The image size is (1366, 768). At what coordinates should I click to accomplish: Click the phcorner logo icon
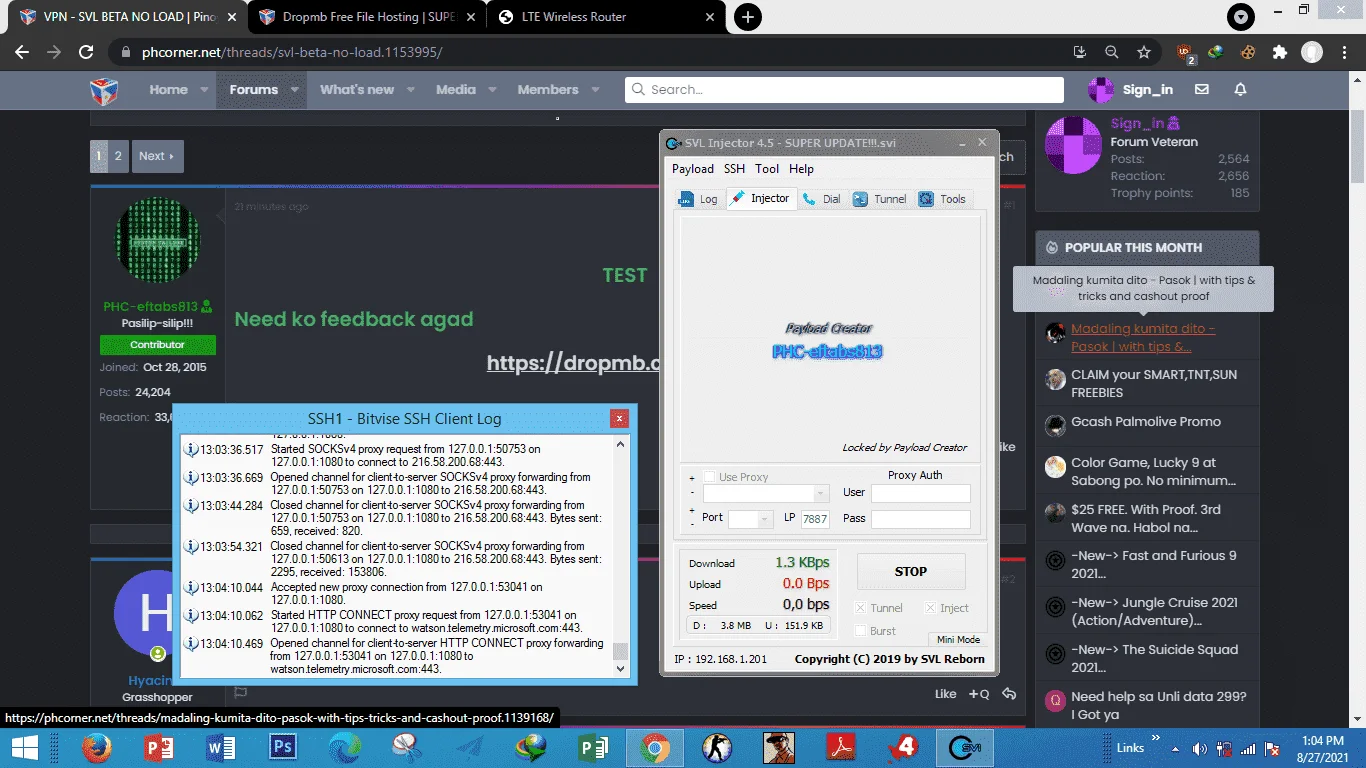pos(104,90)
